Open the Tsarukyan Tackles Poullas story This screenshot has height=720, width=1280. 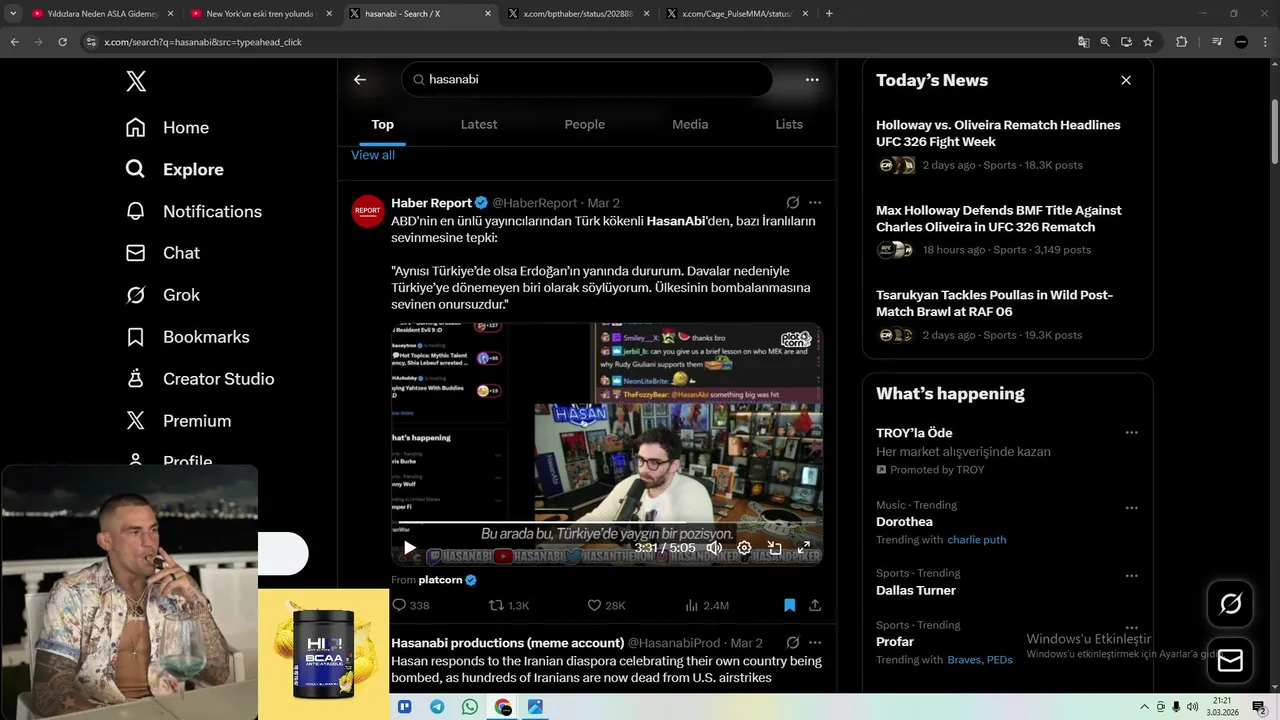coord(994,304)
